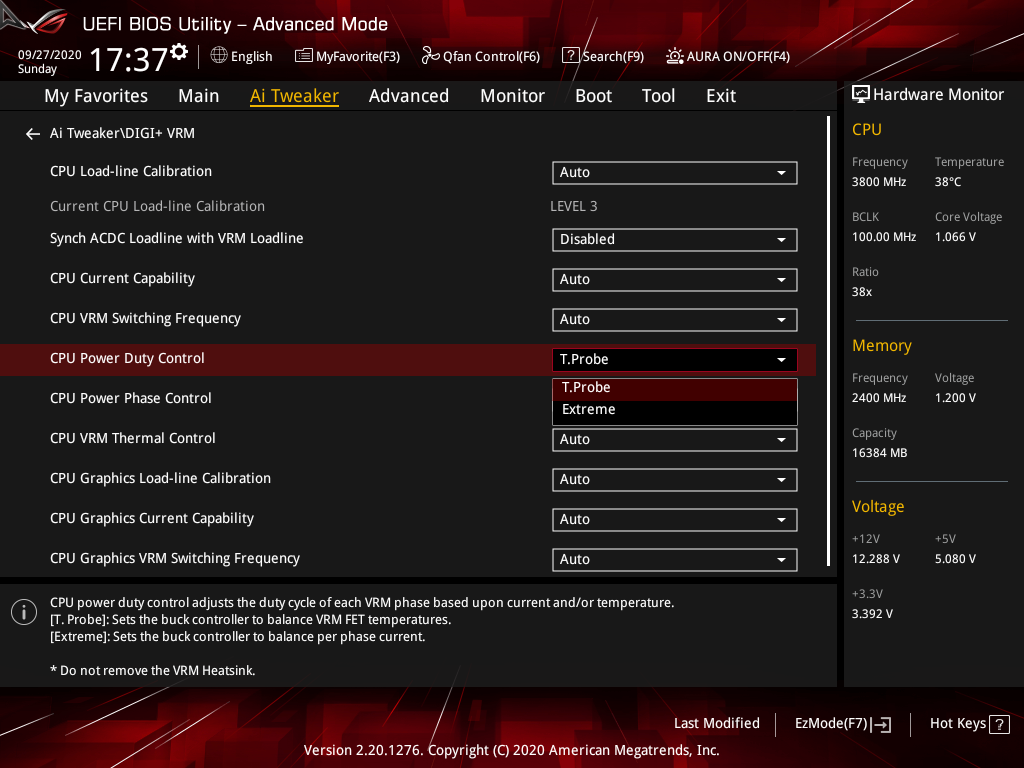1024x768 pixels.
Task: Go to the Monitor tab
Action: click(512, 96)
